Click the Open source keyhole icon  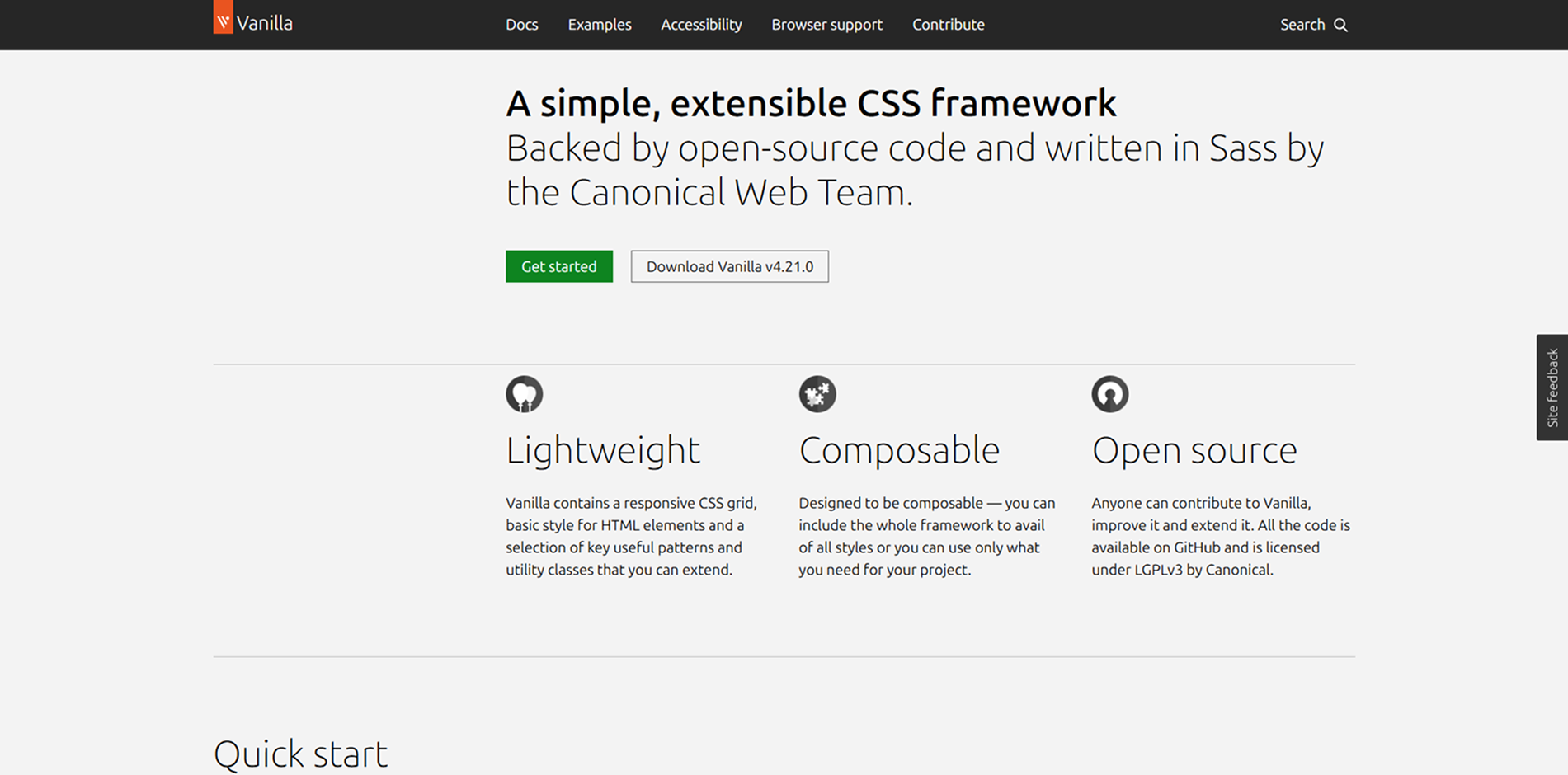coord(1110,394)
